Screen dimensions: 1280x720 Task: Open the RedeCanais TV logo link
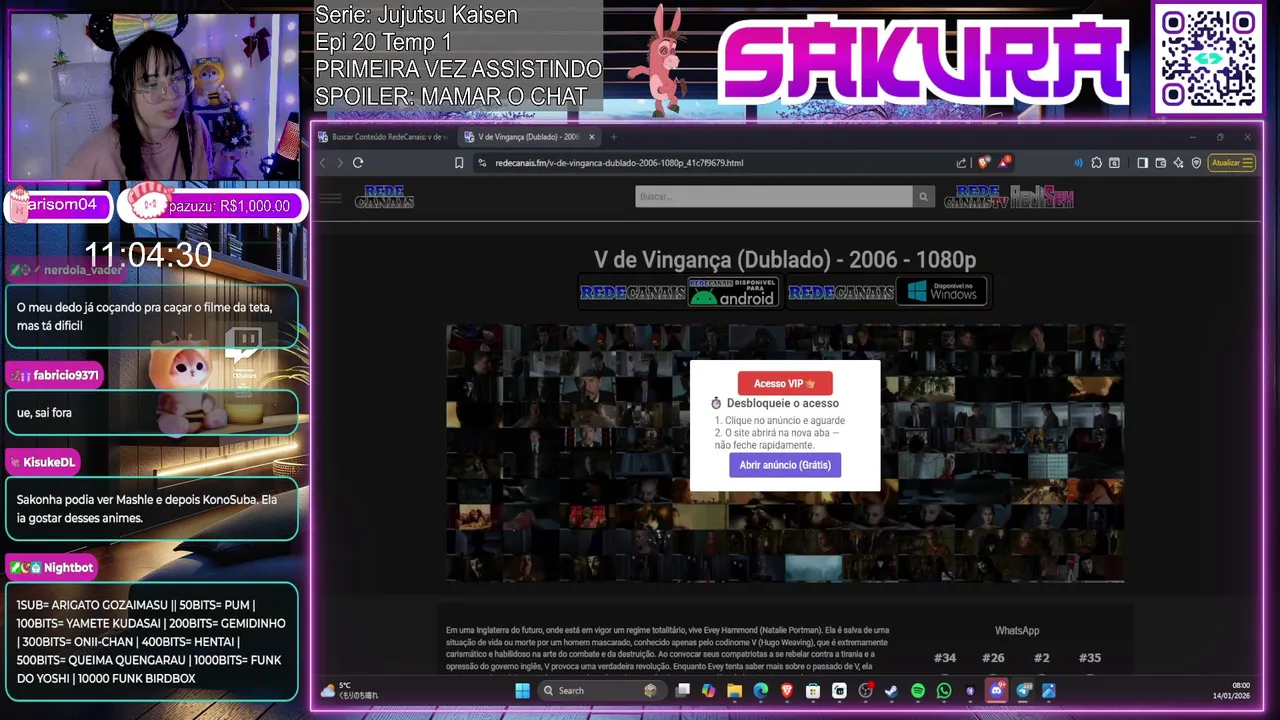976,197
